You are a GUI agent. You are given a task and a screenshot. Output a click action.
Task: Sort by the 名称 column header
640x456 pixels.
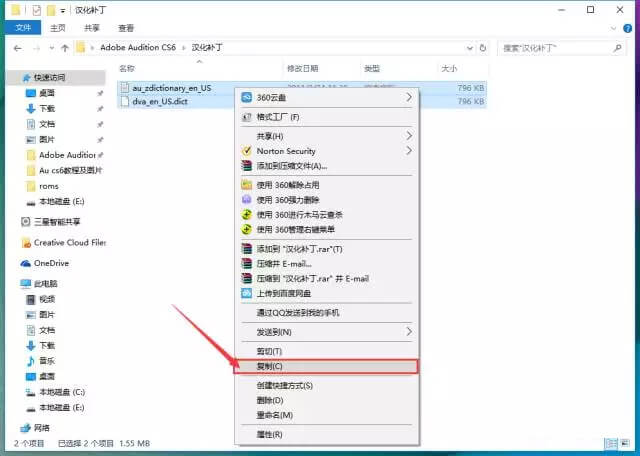click(x=127, y=68)
